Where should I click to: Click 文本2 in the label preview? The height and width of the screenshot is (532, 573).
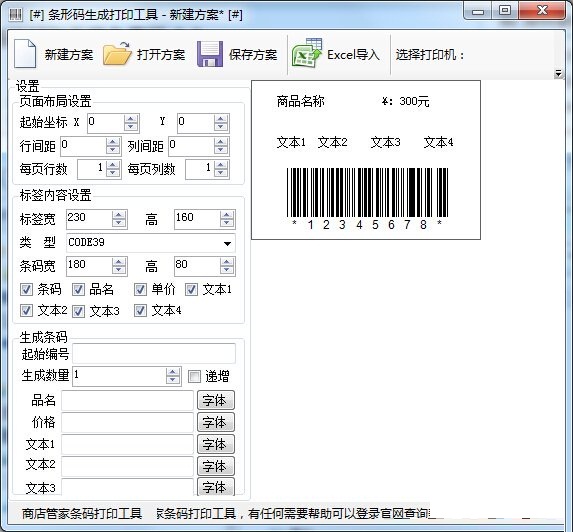pos(333,142)
